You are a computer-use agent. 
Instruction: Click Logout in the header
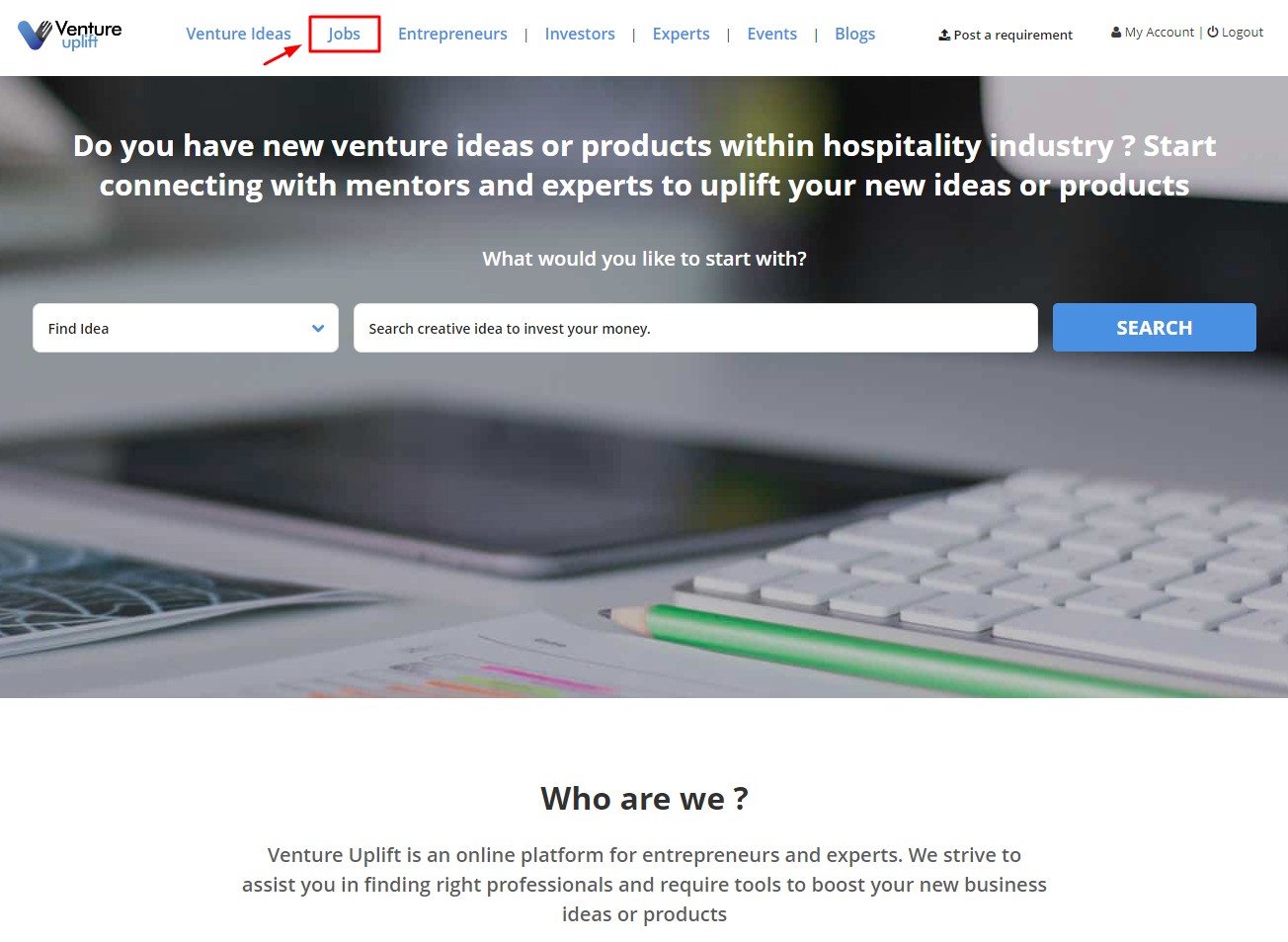coord(1243,33)
